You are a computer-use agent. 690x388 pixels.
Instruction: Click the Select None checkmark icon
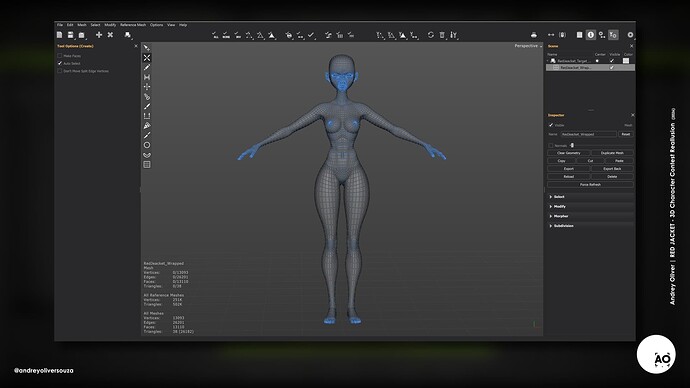pos(226,35)
